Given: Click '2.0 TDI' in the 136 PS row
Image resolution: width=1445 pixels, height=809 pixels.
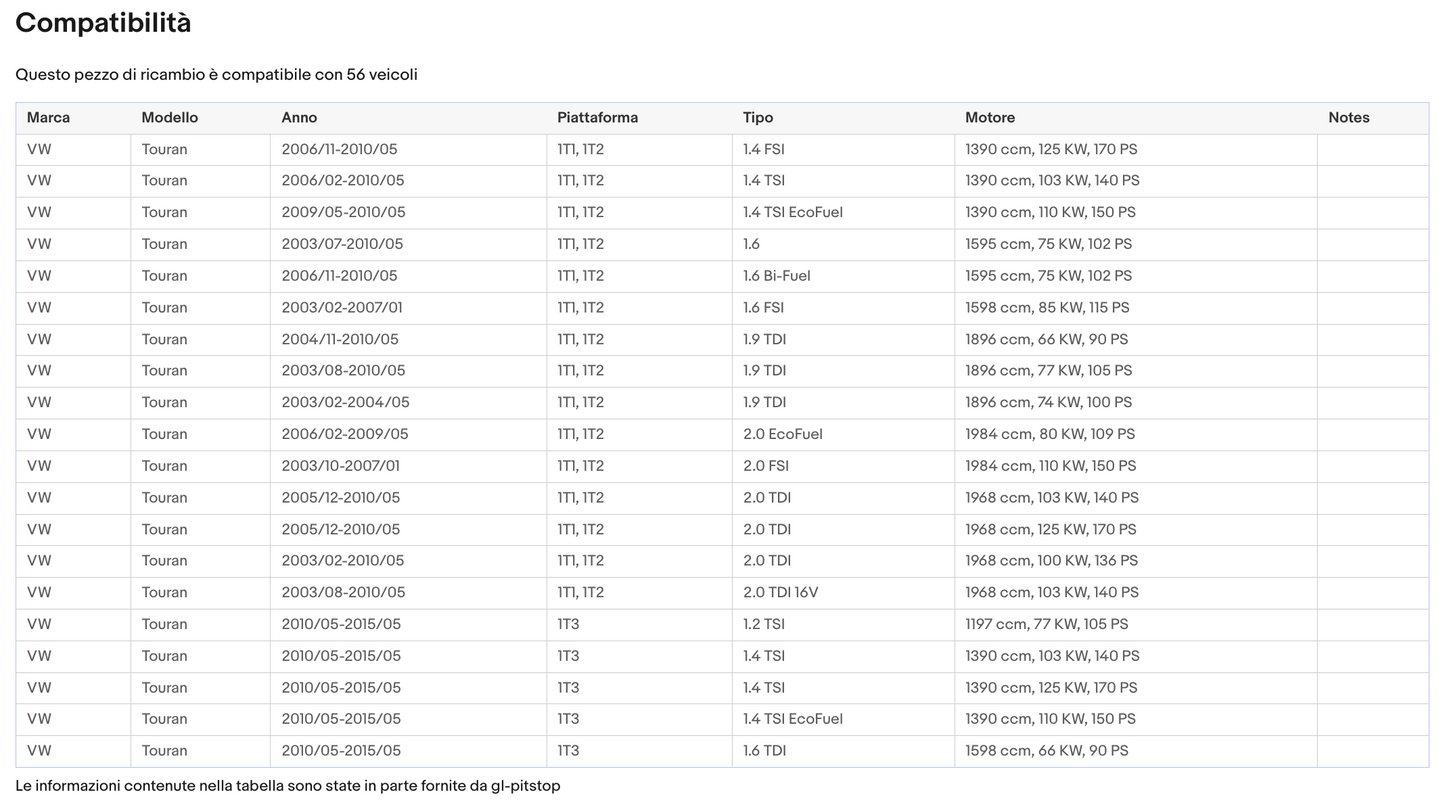Looking at the screenshot, I should [767, 561].
